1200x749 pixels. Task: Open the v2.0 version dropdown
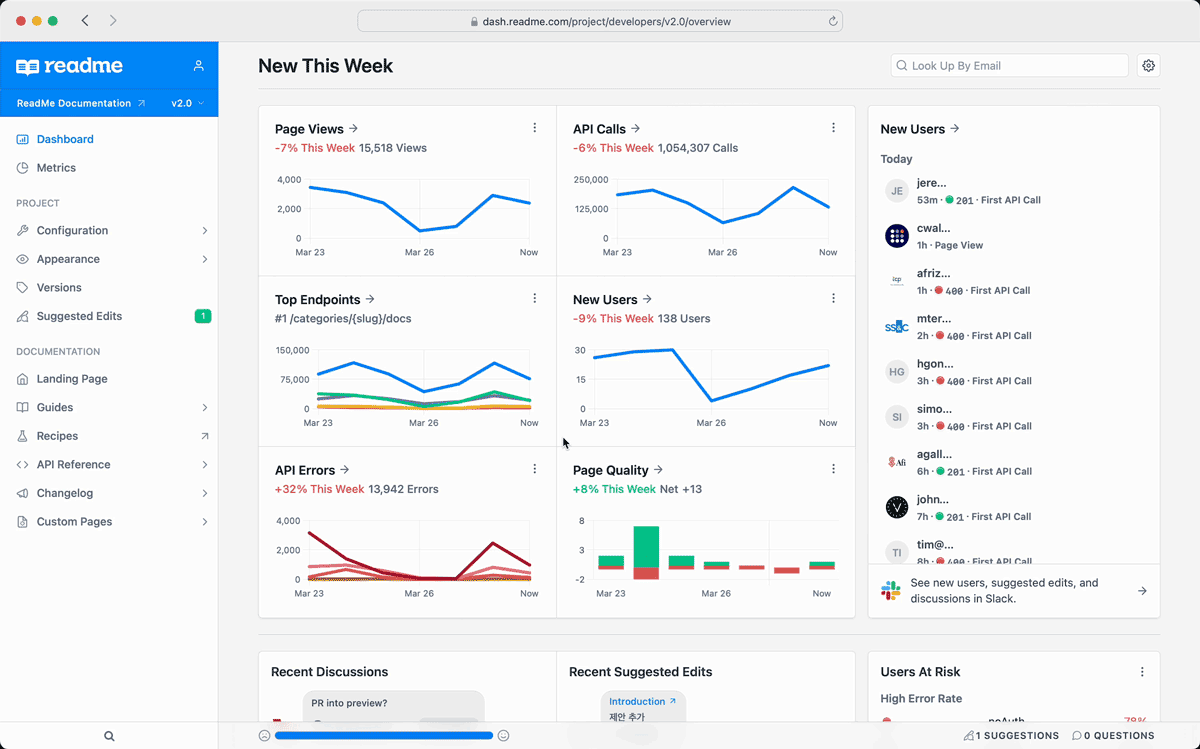[x=187, y=103]
